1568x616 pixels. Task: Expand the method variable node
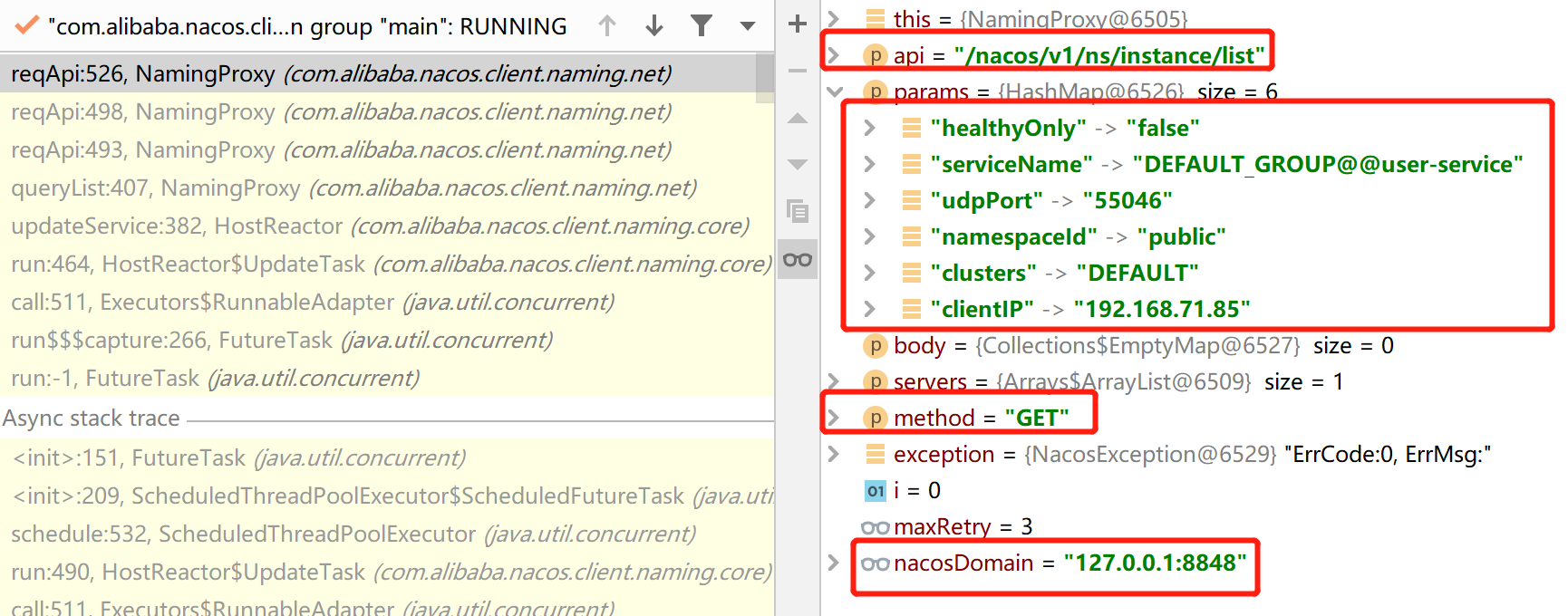834,418
